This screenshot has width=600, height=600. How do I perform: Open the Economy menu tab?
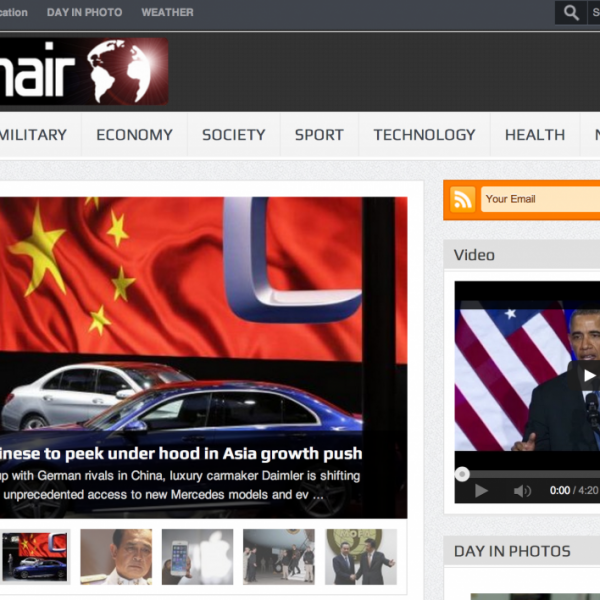coord(134,135)
